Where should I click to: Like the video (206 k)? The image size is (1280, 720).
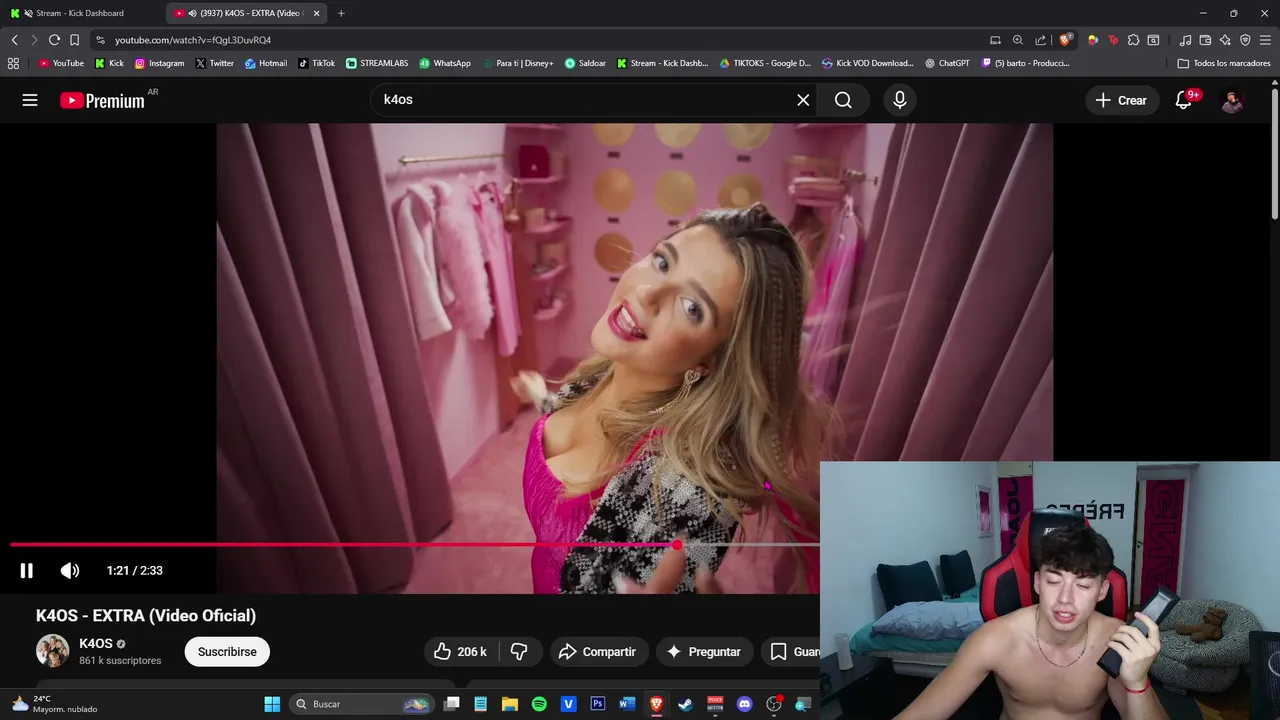tap(460, 651)
